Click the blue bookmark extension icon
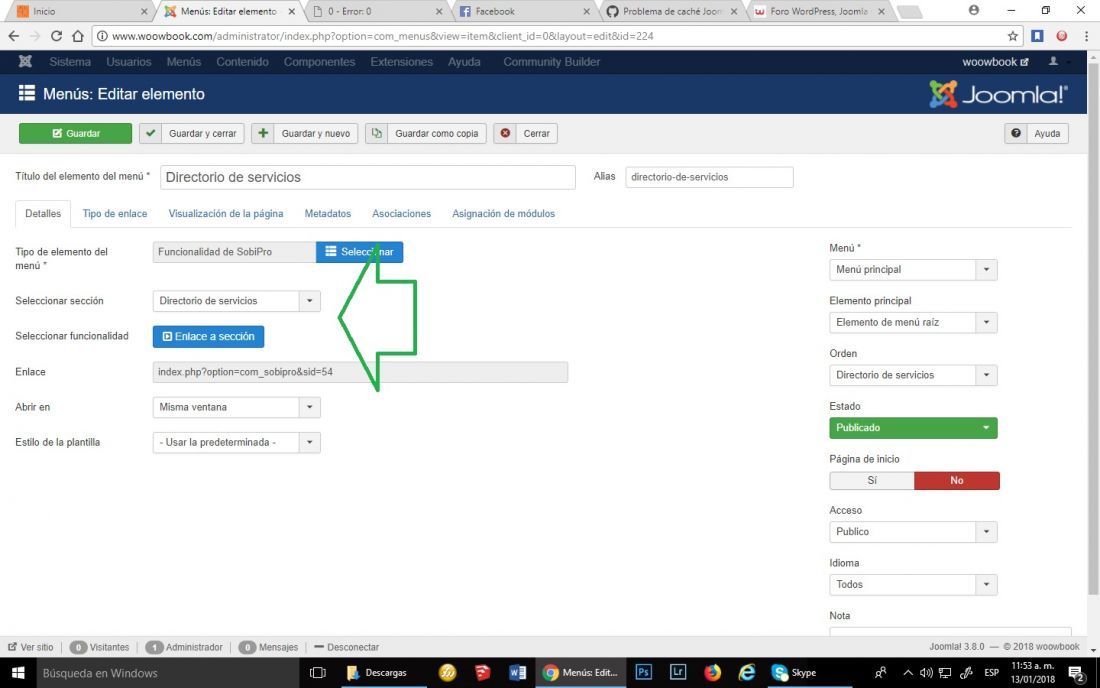1100x688 pixels. pyautogui.click(x=1038, y=36)
